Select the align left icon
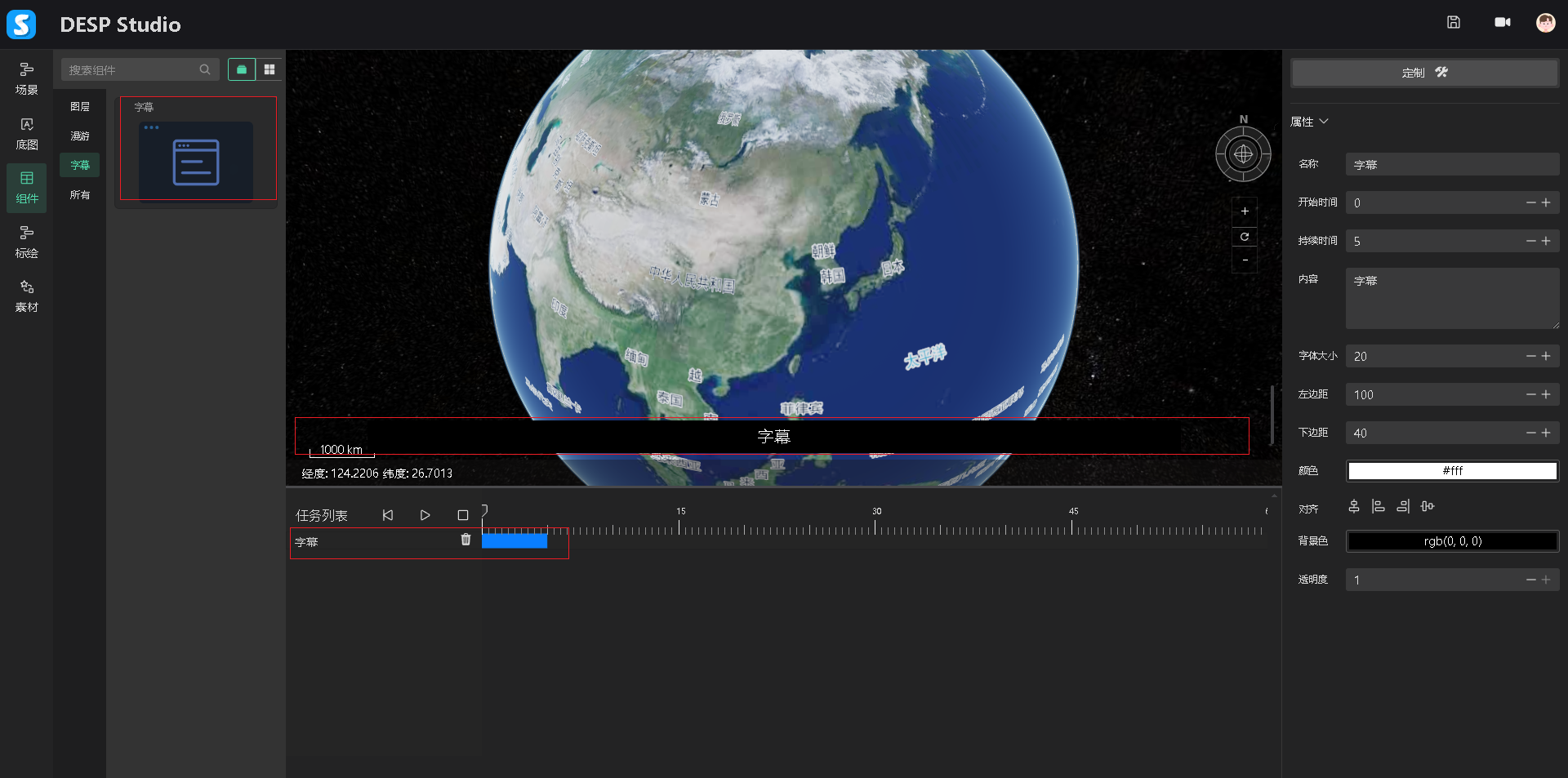1568x778 pixels. pos(1379,507)
